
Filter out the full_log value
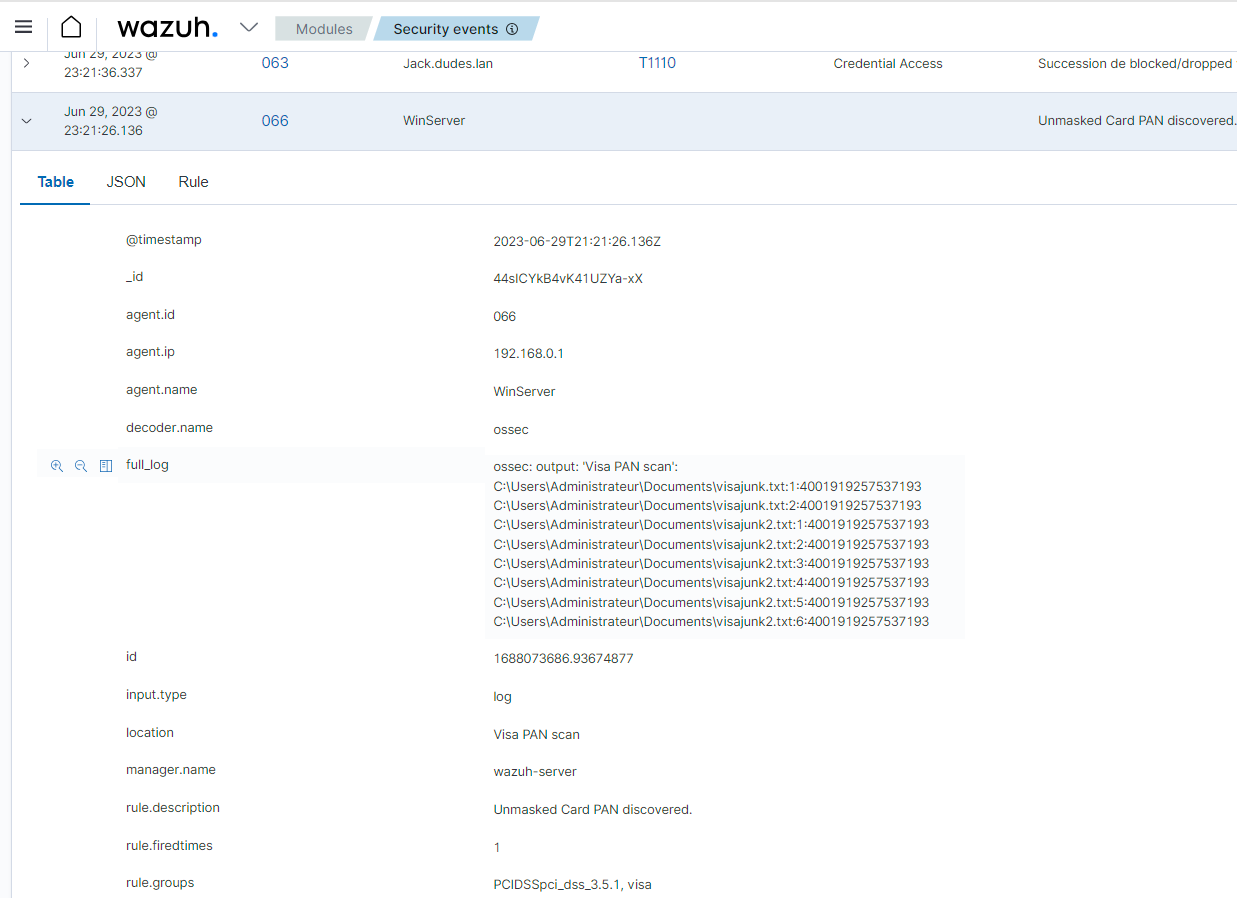click(x=81, y=466)
